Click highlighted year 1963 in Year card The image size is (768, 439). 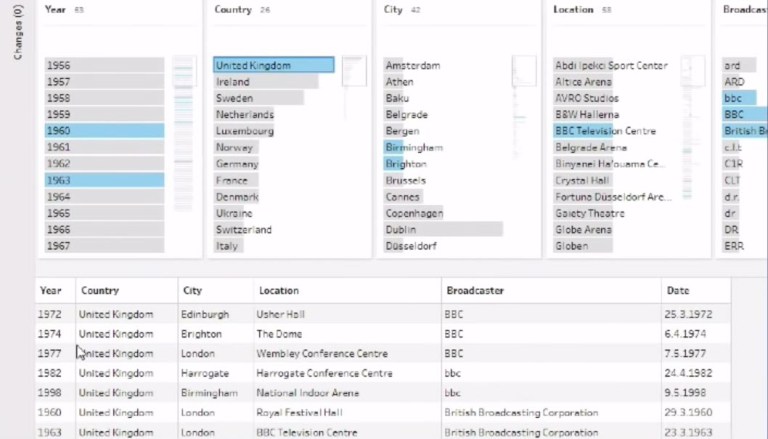click(x=104, y=180)
